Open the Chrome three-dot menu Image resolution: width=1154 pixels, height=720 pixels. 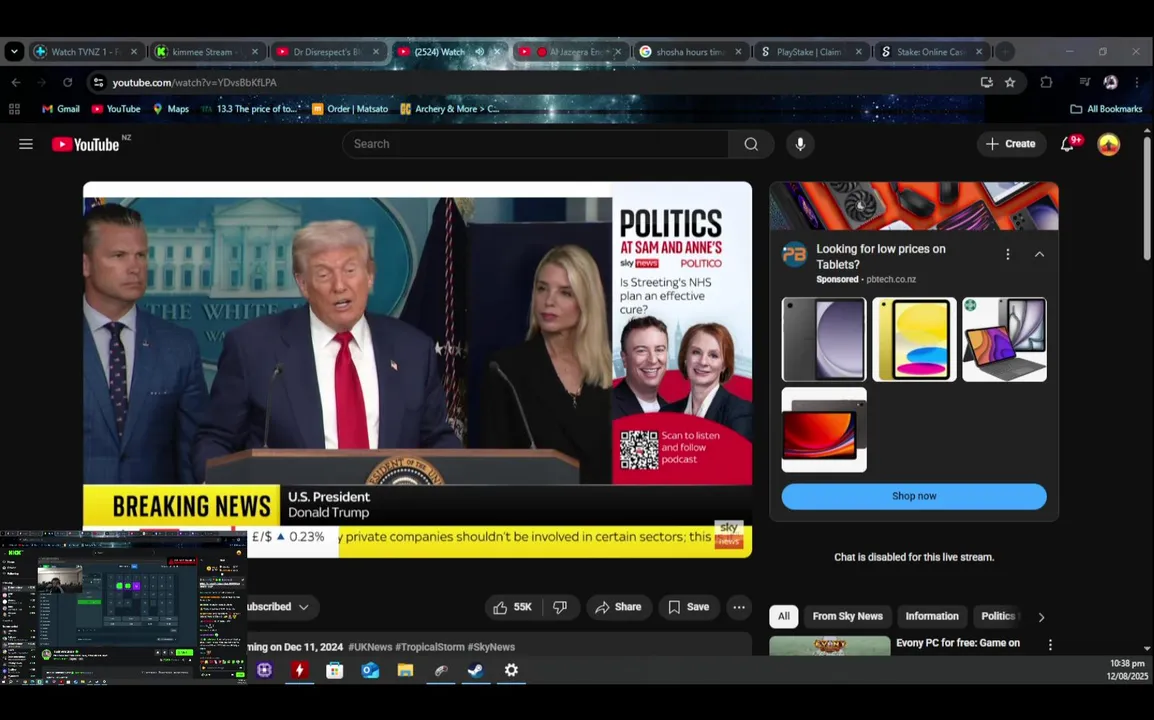[1136, 82]
